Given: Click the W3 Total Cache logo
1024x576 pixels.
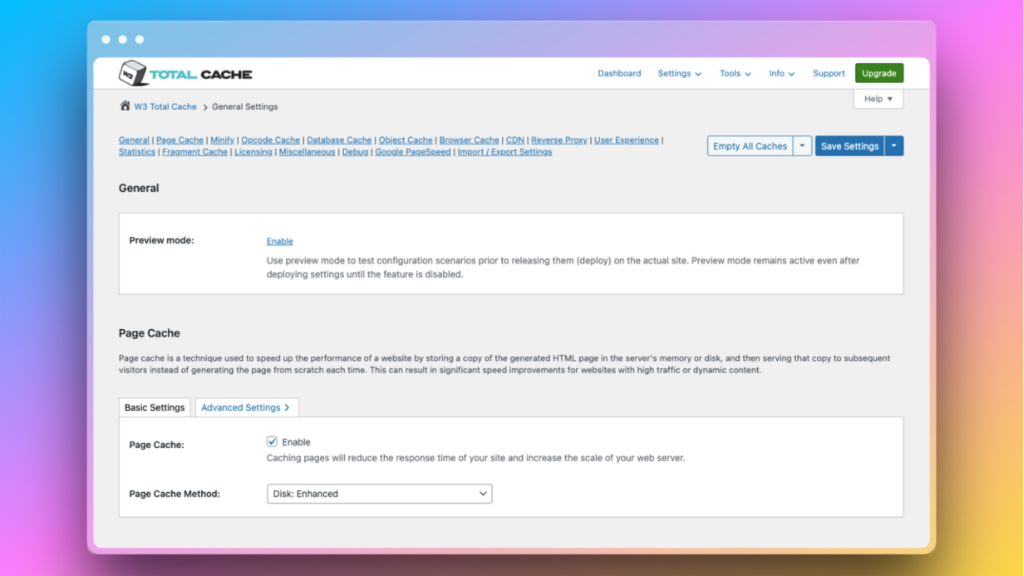Looking at the screenshot, I should [185, 74].
